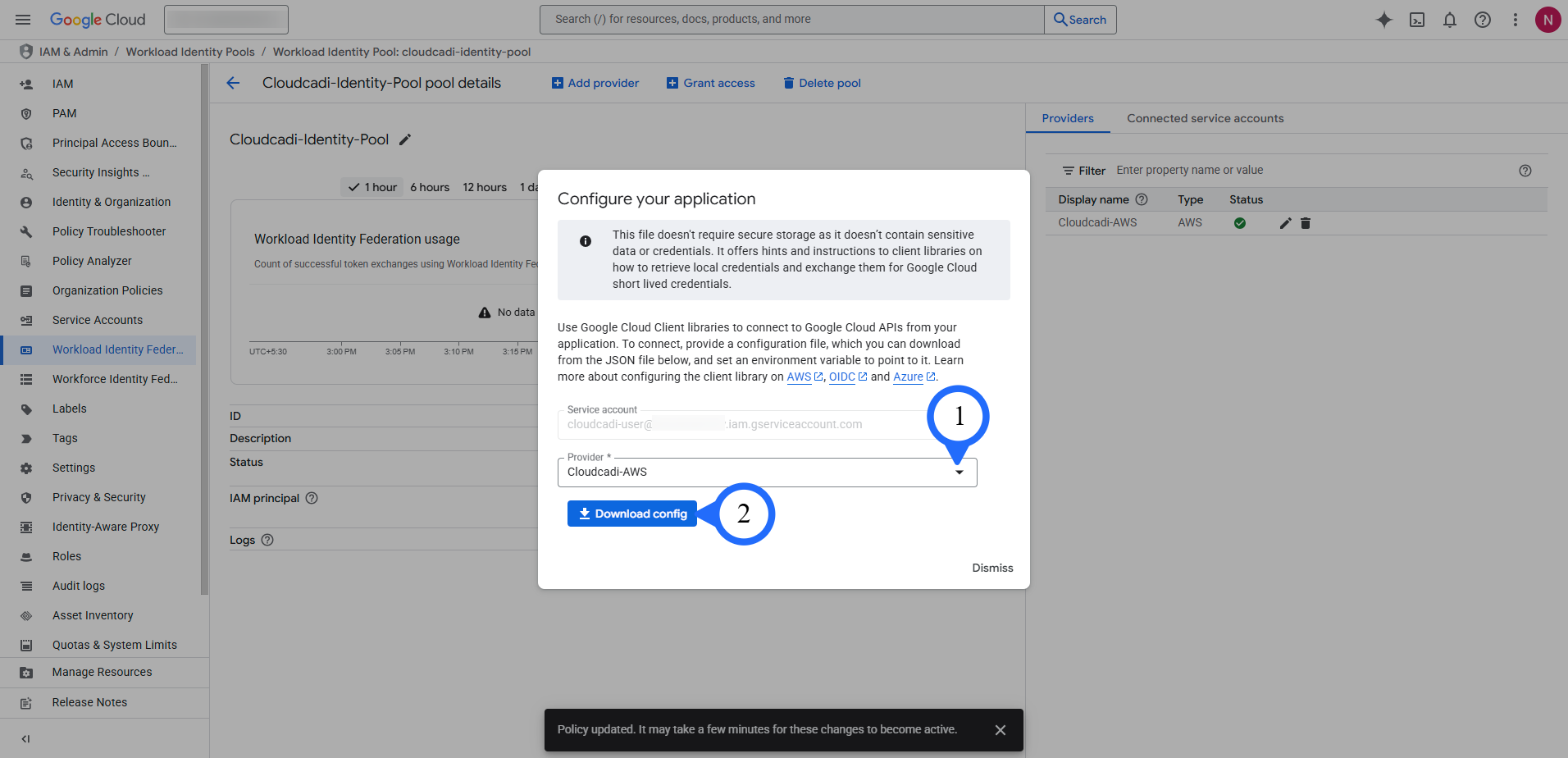The height and width of the screenshot is (758, 1568).
Task: Activate Cloud Shell terminal icon
Action: (x=1417, y=20)
